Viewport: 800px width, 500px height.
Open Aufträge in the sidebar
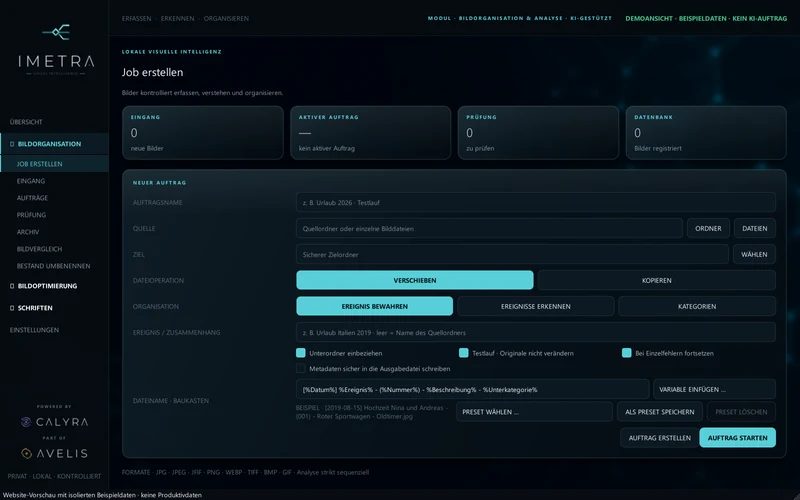coord(32,198)
